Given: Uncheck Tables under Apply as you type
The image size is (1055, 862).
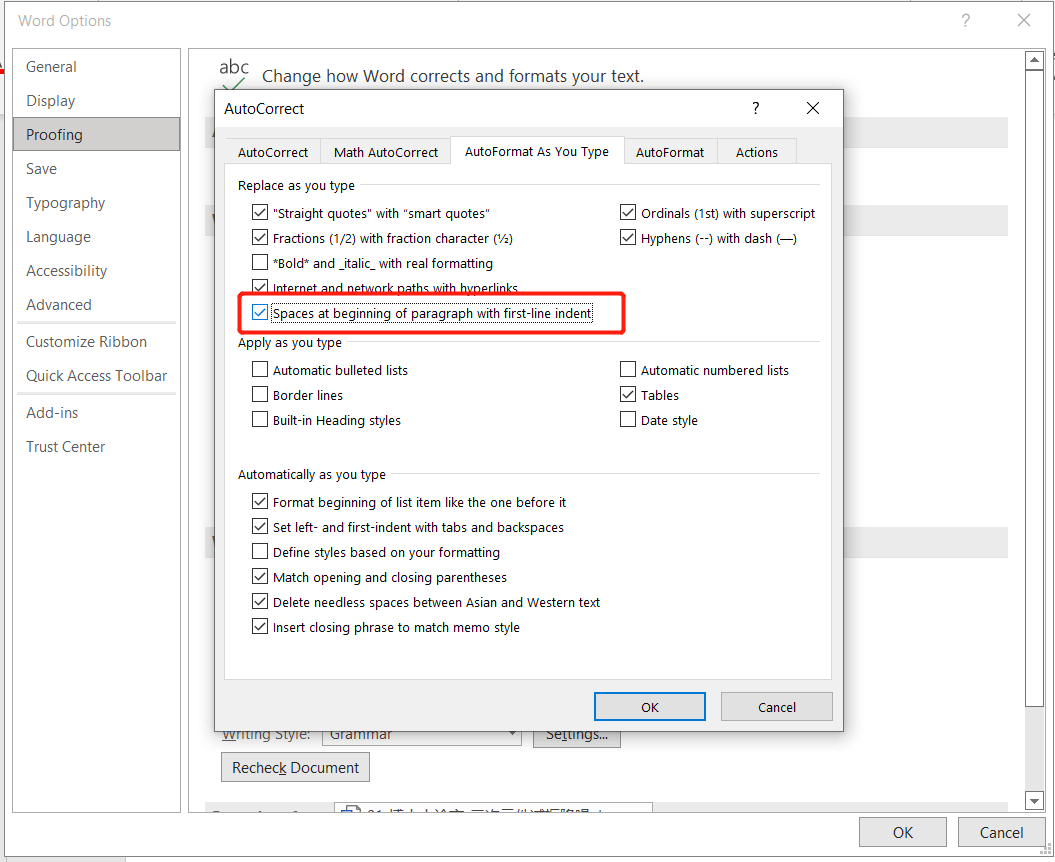Looking at the screenshot, I should point(628,394).
